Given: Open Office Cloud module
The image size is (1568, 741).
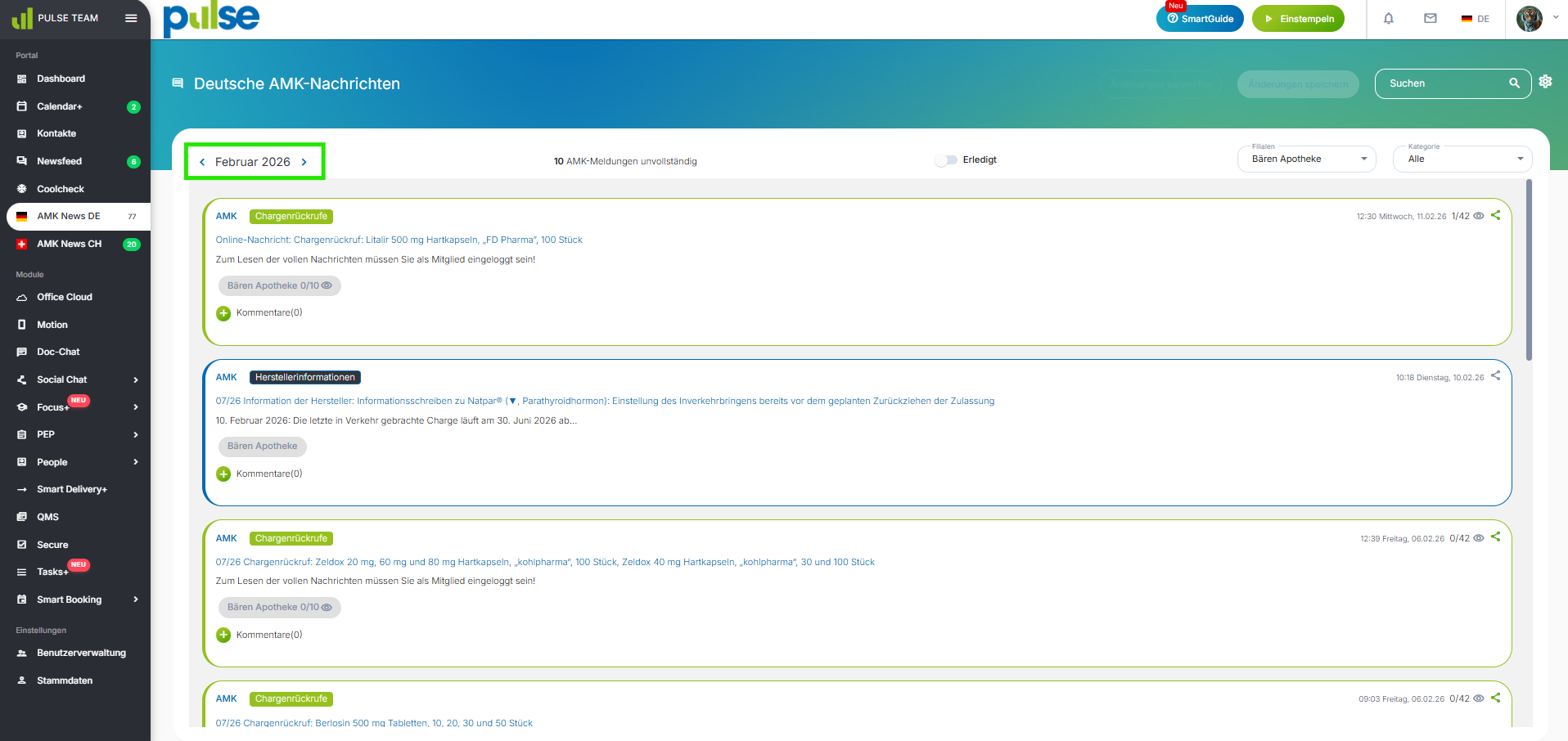Looking at the screenshot, I should click(x=75, y=297).
